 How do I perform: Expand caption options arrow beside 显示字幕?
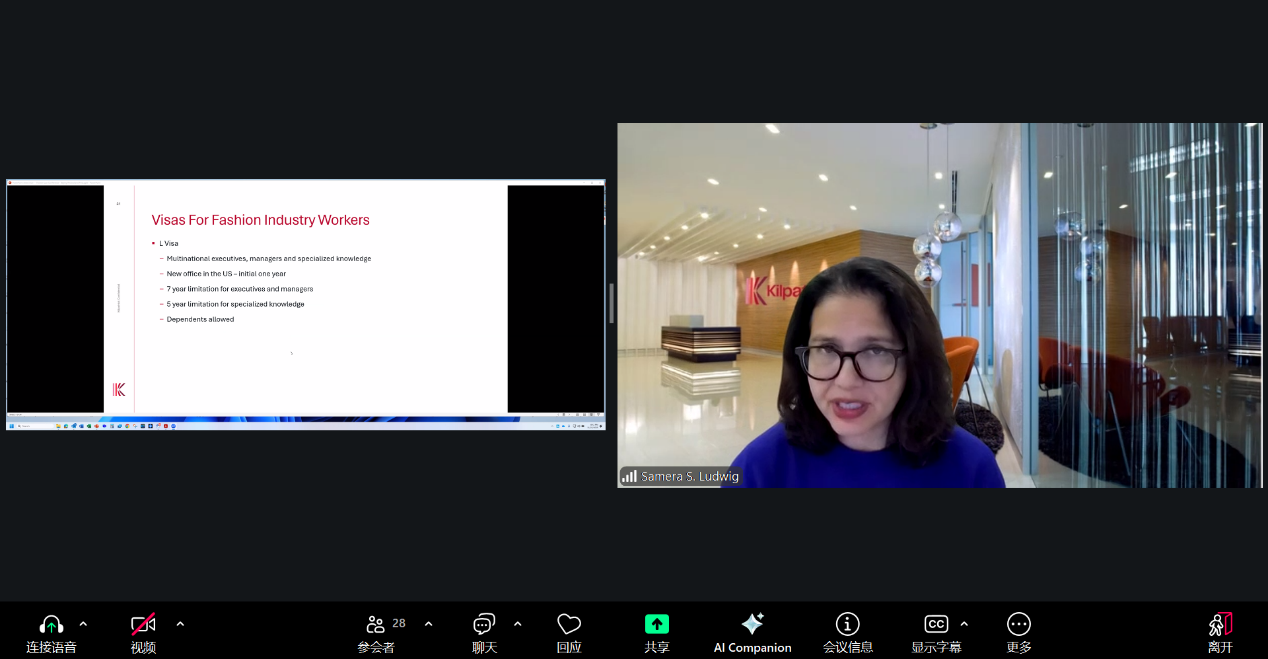click(964, 624)
